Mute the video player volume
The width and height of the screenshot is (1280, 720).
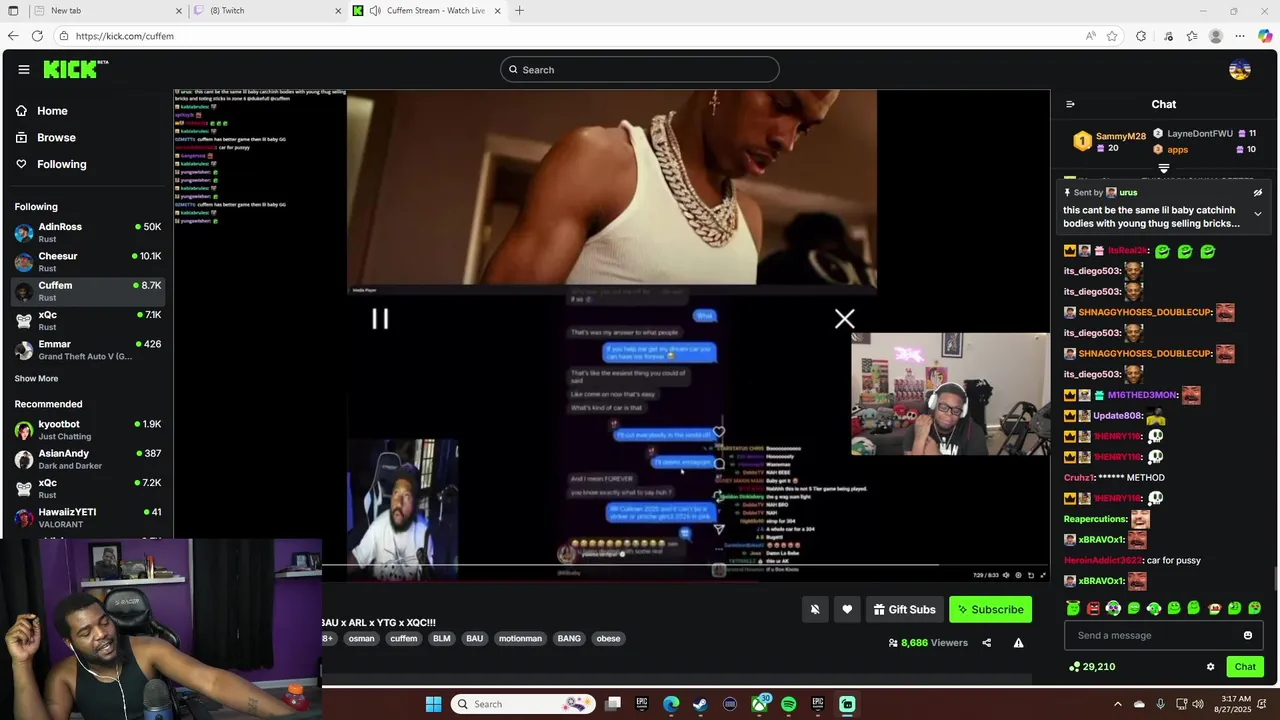coord(1007,575)
